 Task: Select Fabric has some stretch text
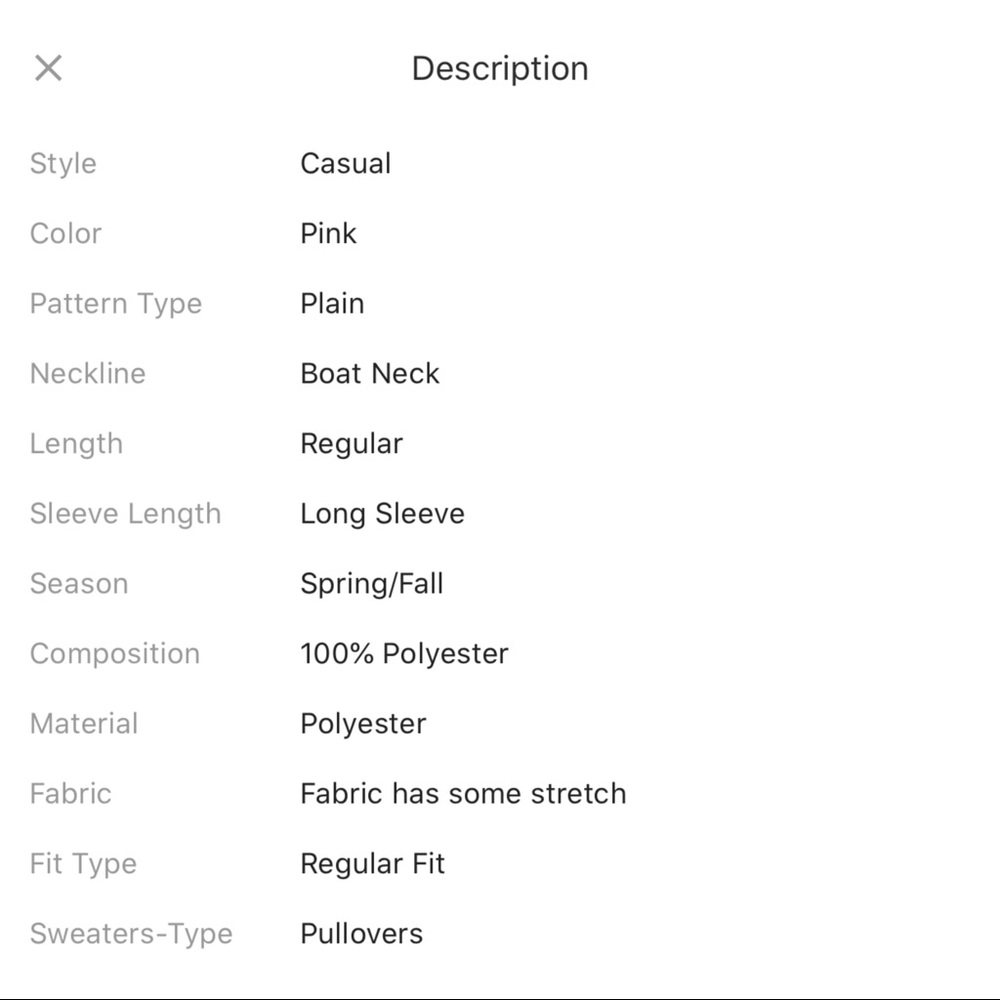coord(463,794)
